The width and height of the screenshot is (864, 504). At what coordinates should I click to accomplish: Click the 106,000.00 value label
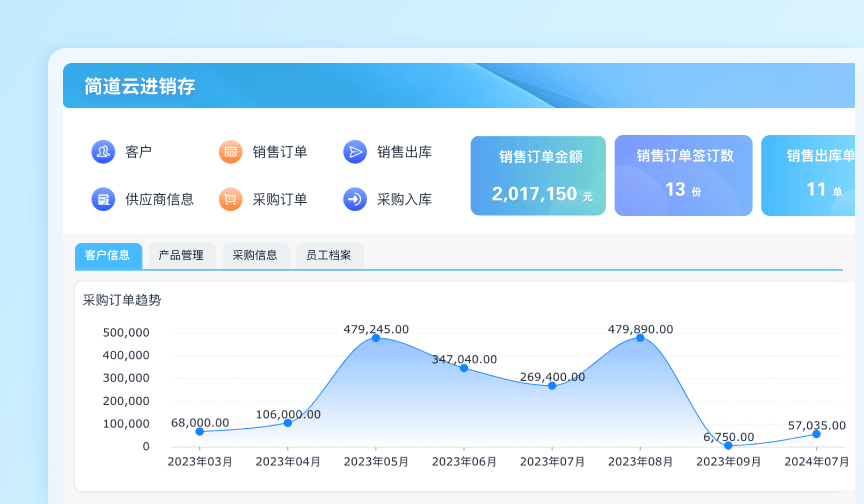tap(288, 415)
